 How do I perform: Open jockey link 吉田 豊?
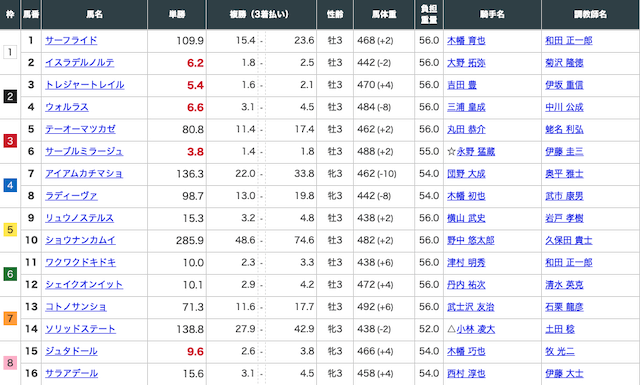click(x=462, y=85)
